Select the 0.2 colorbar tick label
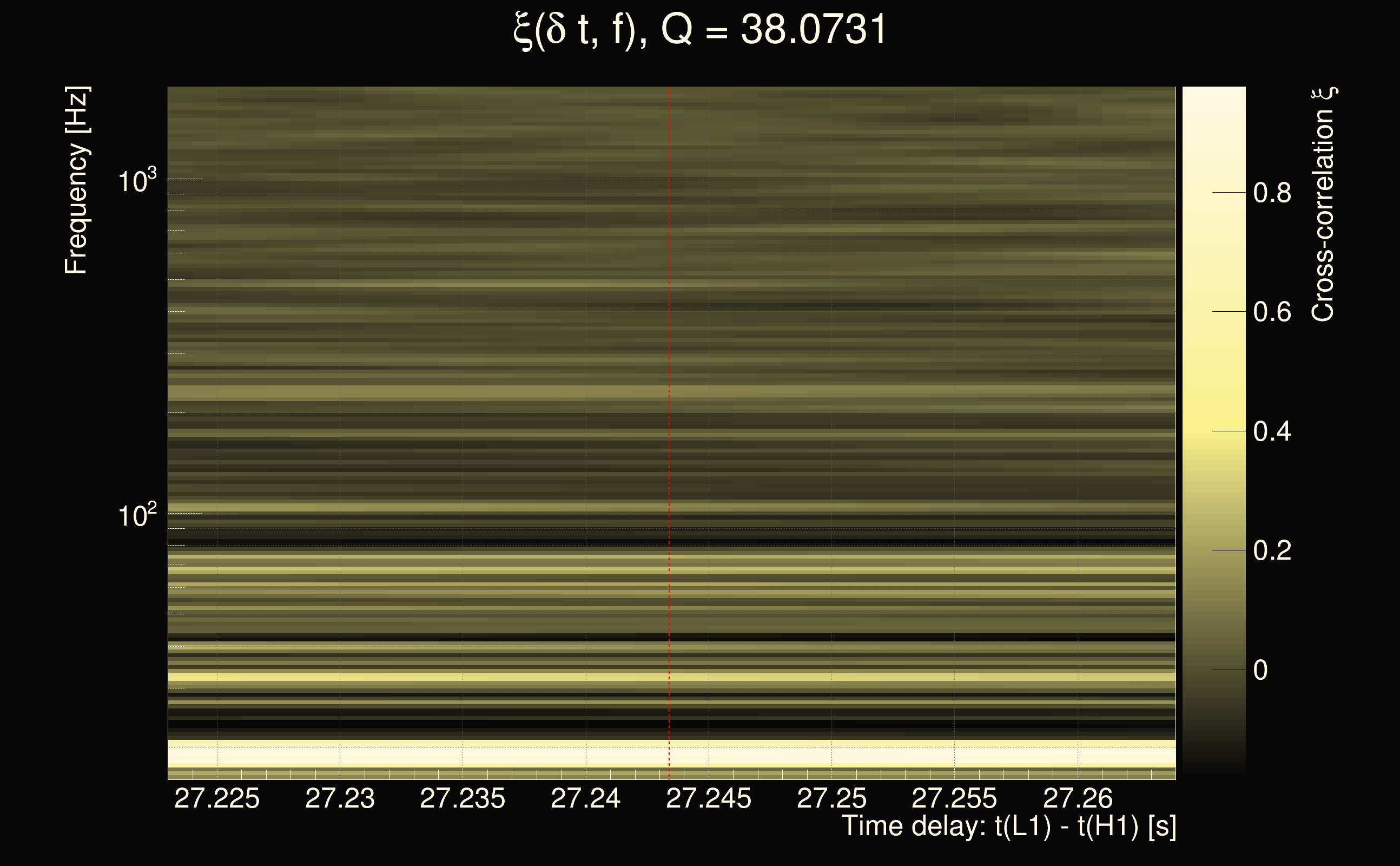 coord(1272,550)
